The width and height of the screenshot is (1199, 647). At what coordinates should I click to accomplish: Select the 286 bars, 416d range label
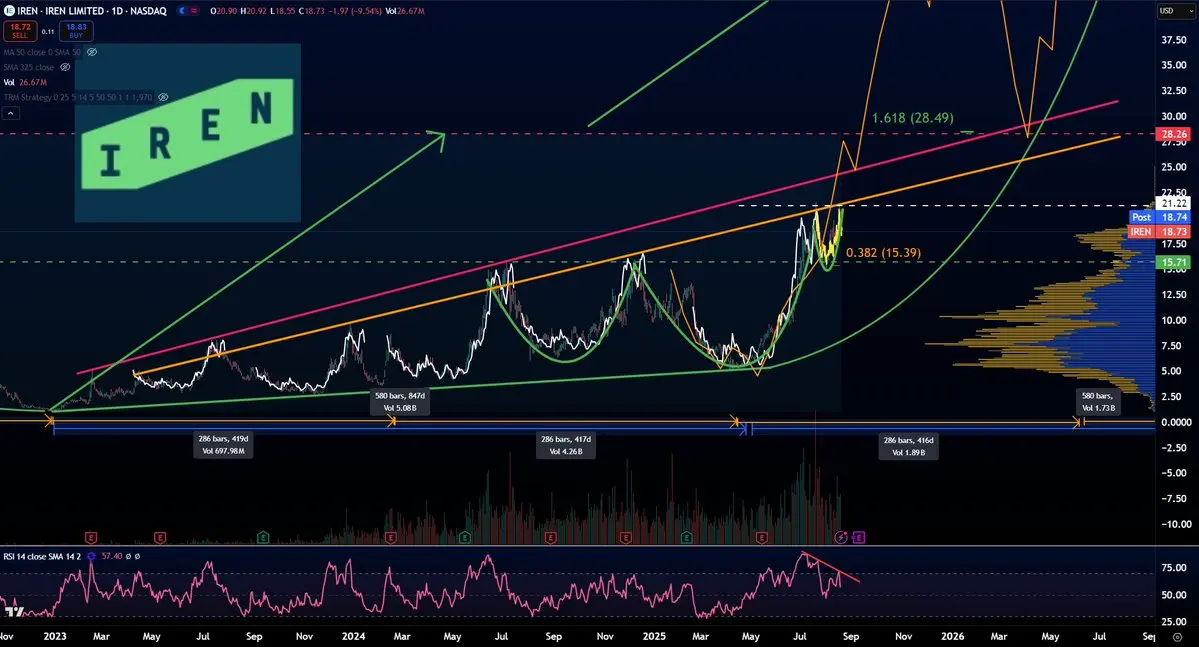click(x=908, y=446)
